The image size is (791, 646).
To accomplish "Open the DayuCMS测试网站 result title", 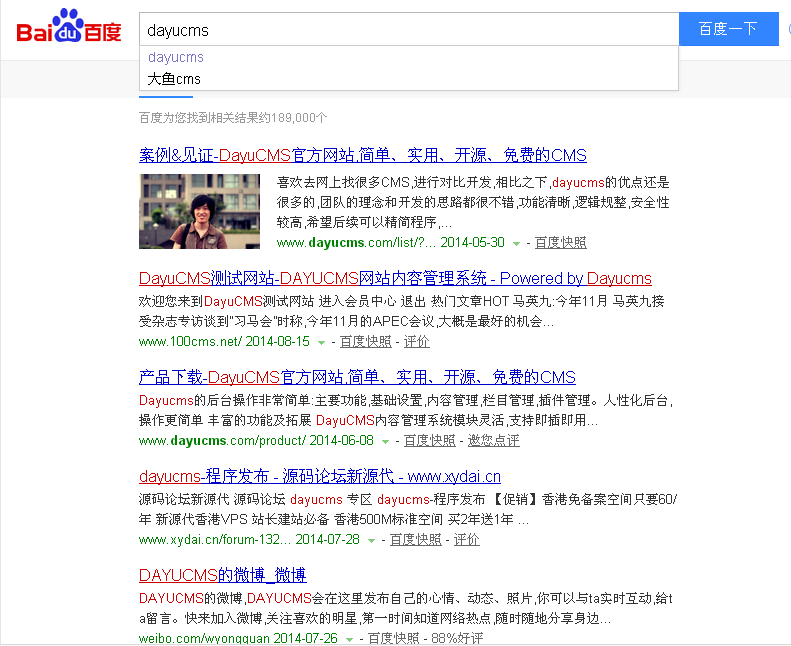I will click(395, 278).
